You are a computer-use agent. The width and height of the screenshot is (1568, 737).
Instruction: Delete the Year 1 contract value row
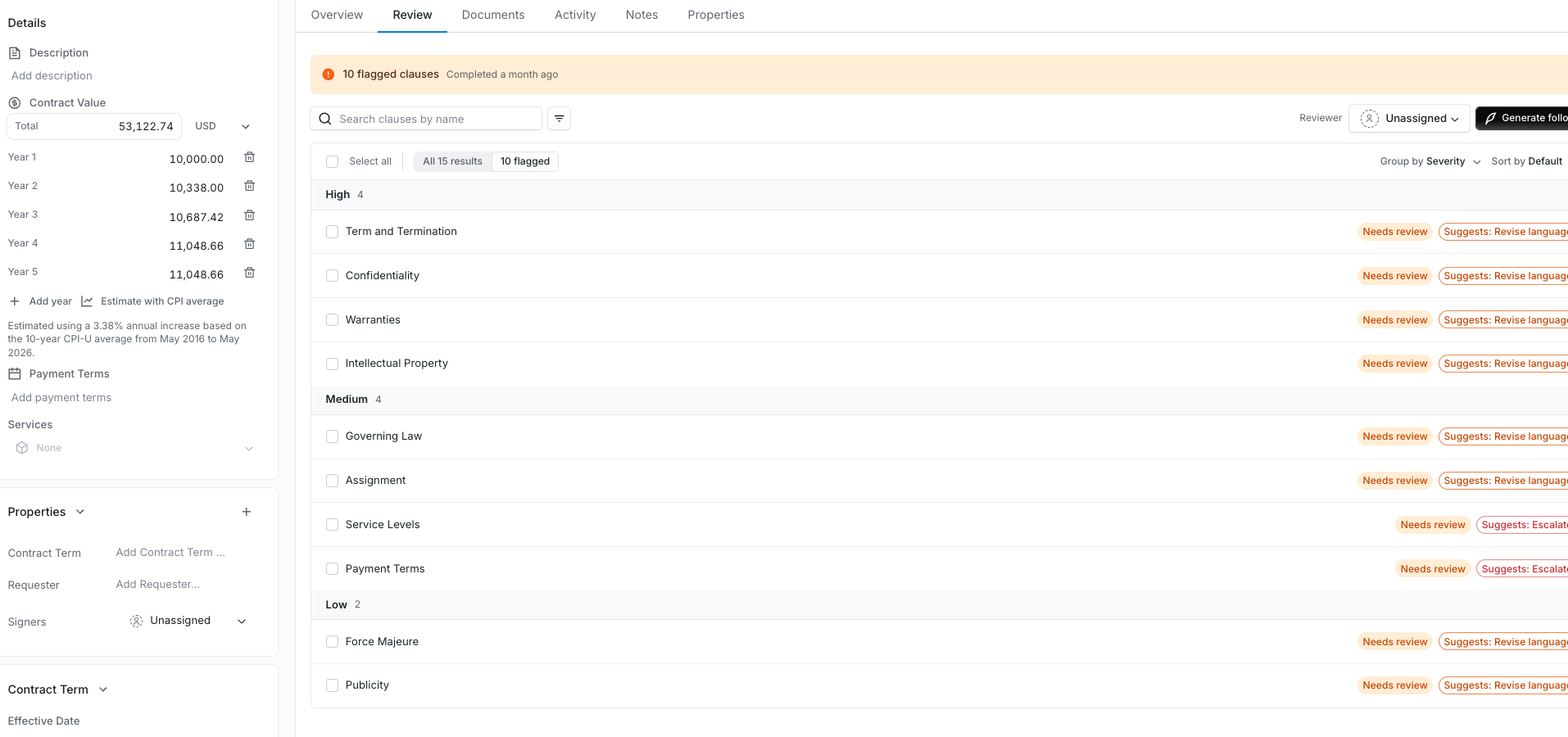[x=250, y=157]
